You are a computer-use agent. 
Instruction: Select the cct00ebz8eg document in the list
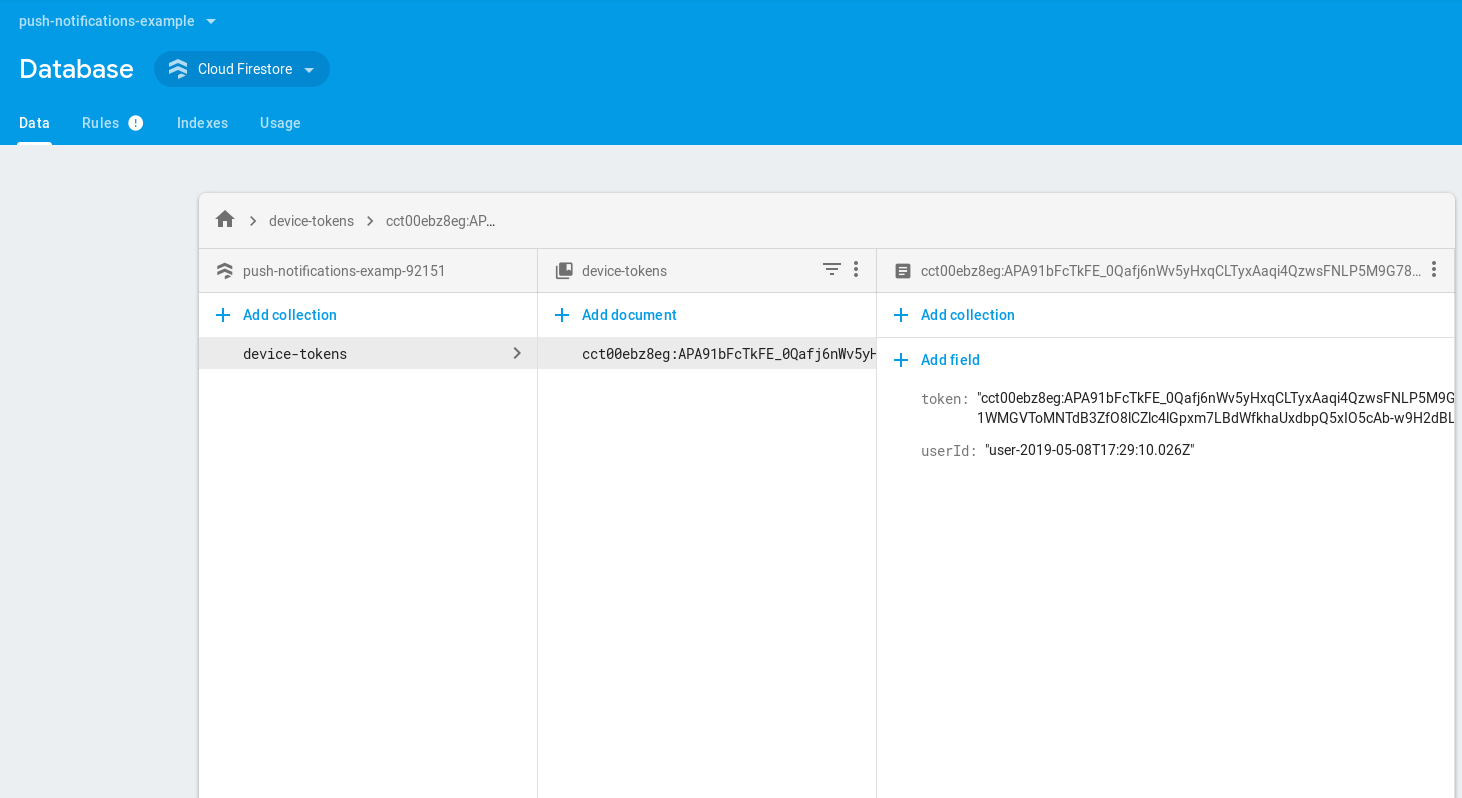coord(707,353)
